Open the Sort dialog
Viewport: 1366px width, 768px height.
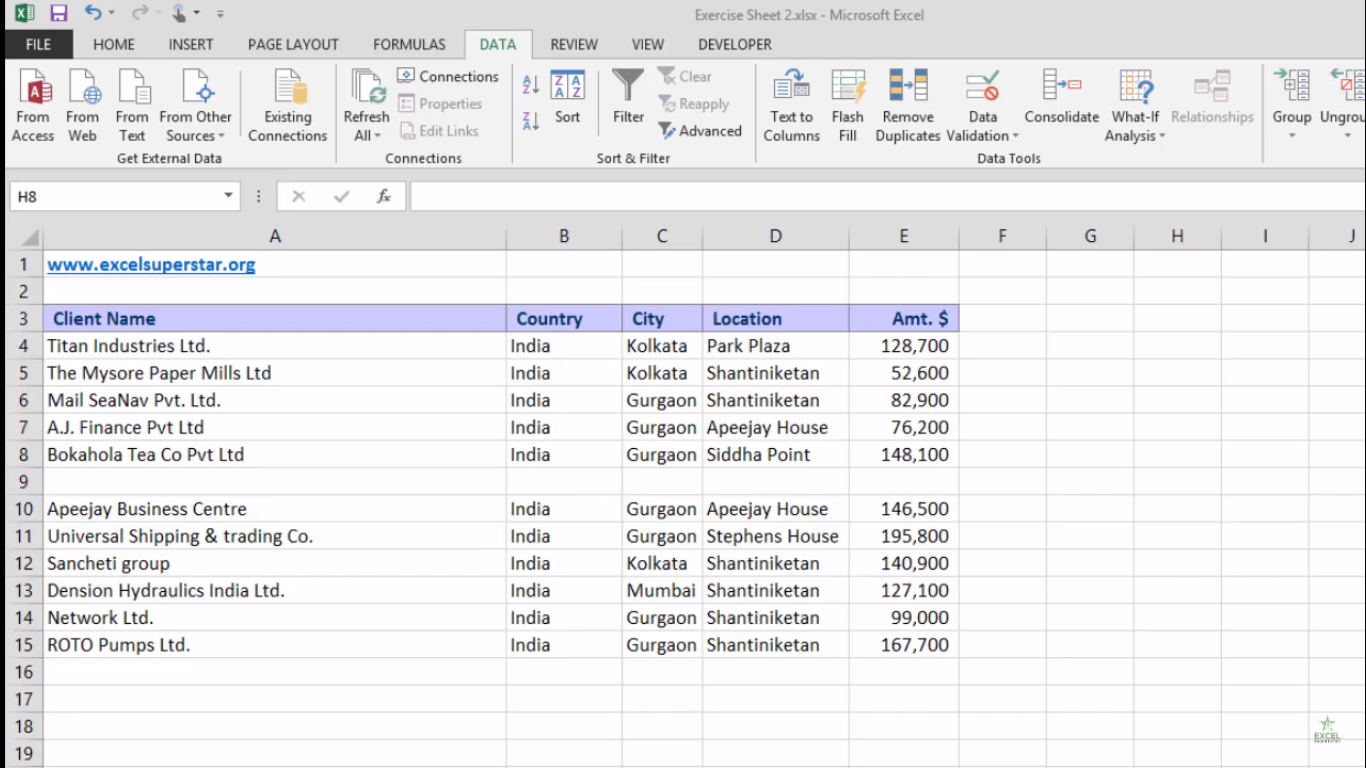[567, 97]
